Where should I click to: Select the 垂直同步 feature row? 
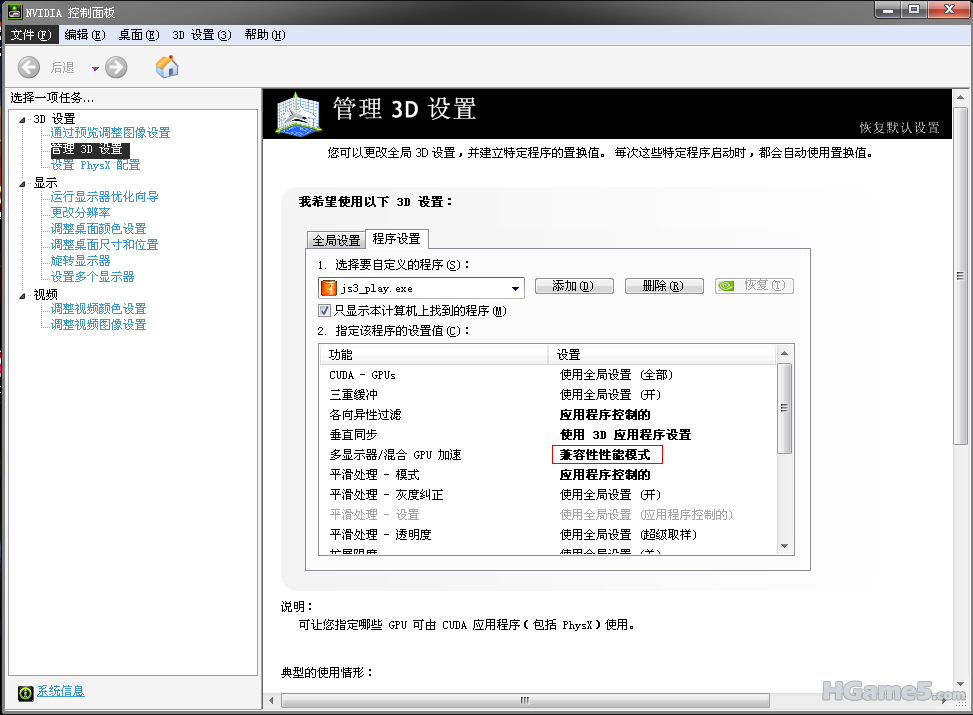coord(547,434)
